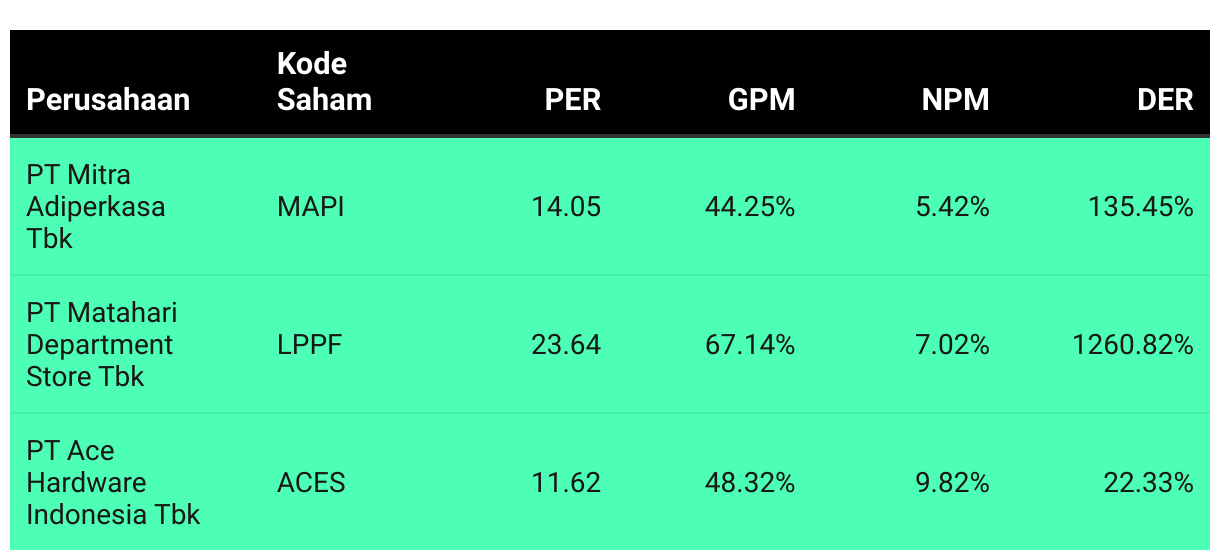1220x560 pixels.
Task: Select PT Ace Hardware Indonesia Tbk cell
Action: point(113,483)
